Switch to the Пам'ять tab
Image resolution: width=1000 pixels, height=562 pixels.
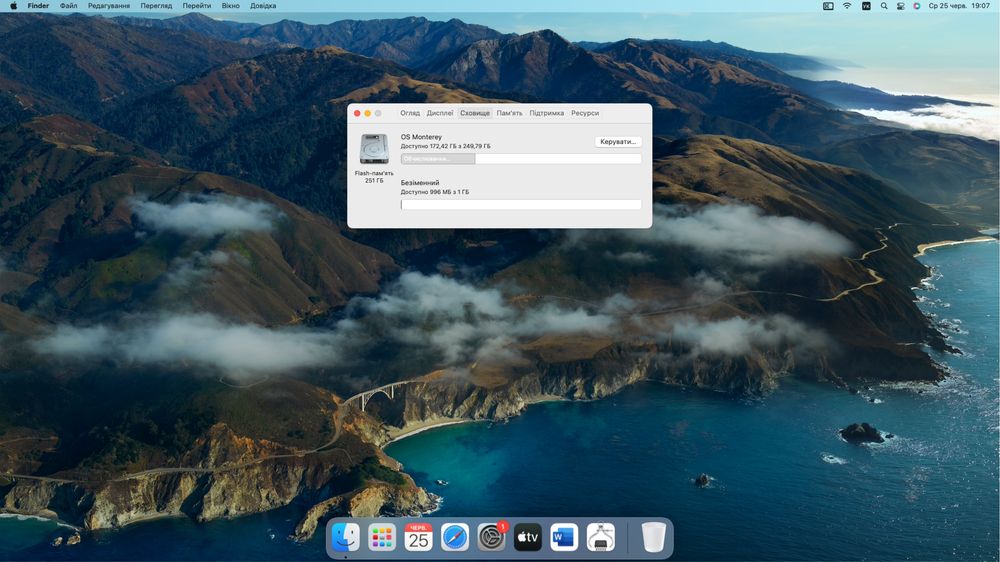(510, 113)
